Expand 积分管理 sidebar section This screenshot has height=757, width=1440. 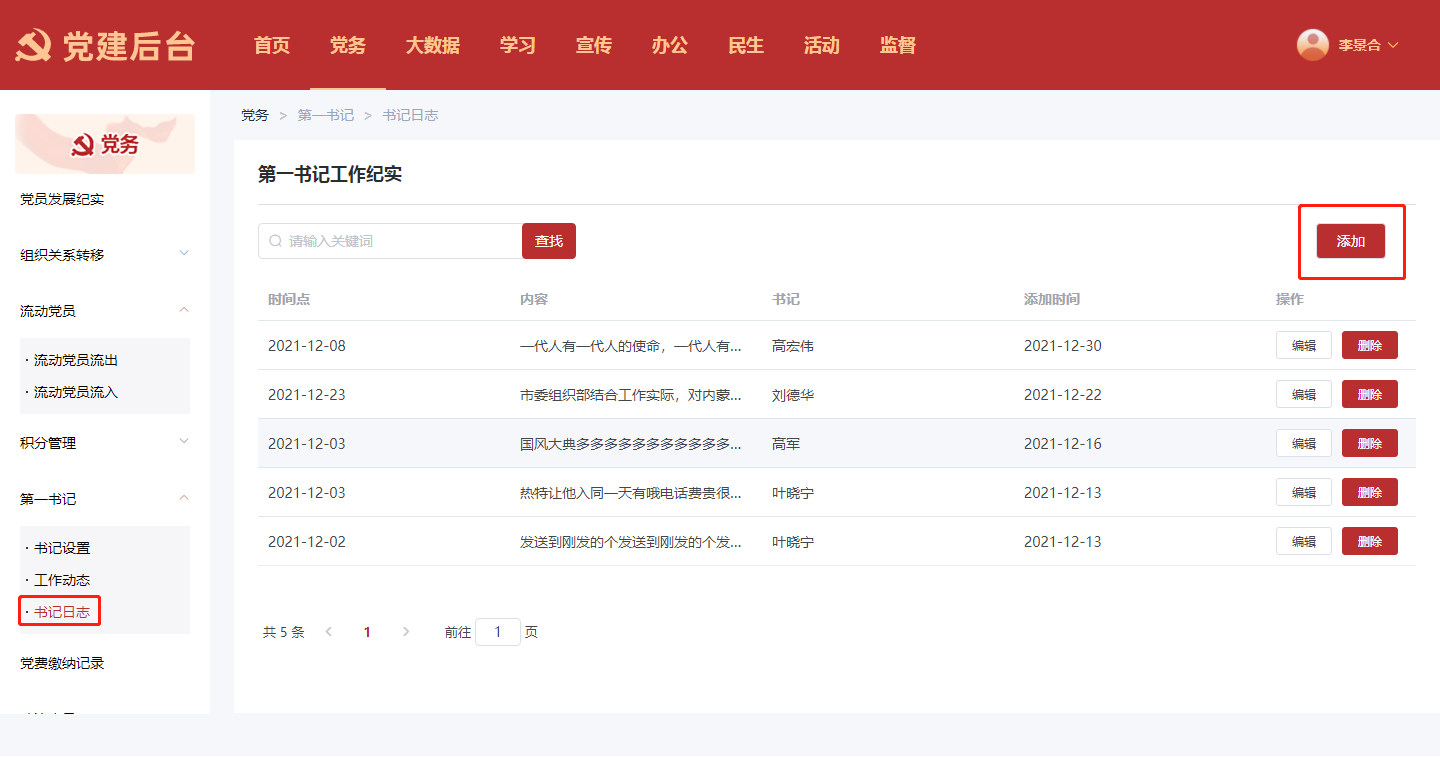[x=184, y=442]
